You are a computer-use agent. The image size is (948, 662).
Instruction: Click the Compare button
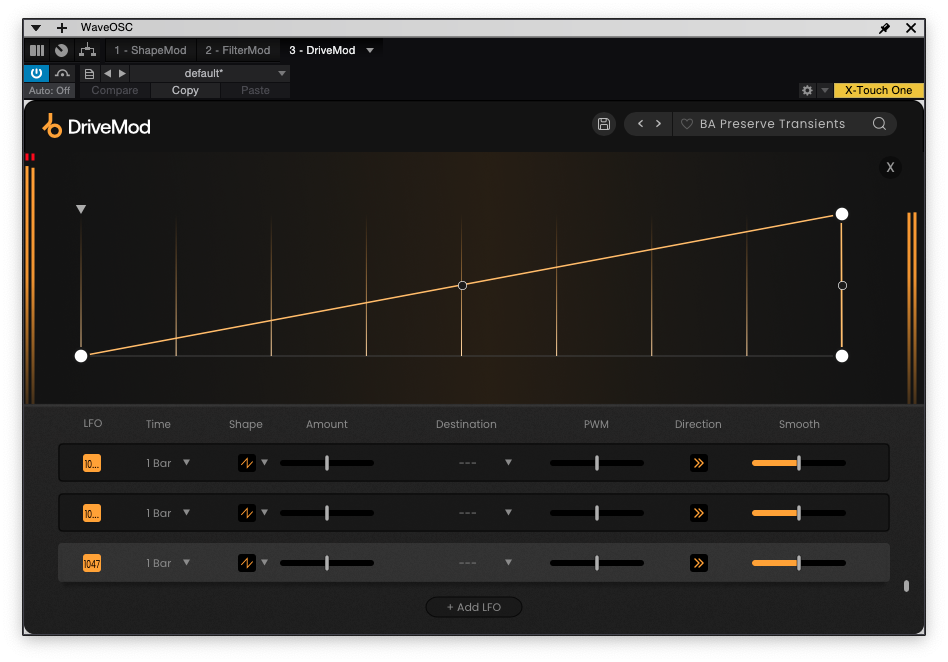click(115, 90)
